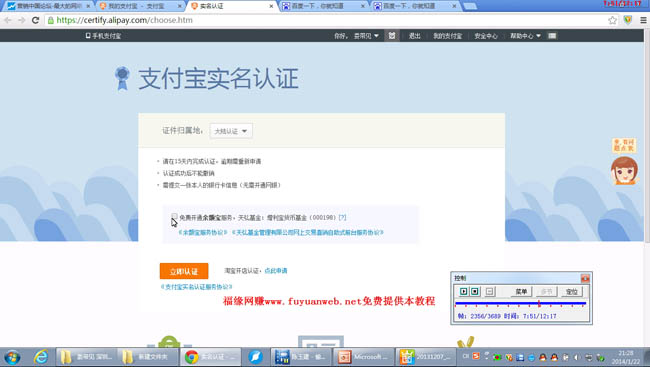Bookmark the page with the star icon

[x=612, y=20]
